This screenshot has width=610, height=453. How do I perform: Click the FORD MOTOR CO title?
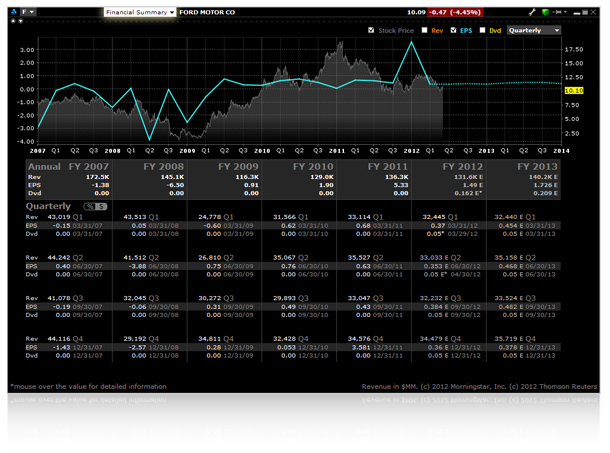(207, 12)
